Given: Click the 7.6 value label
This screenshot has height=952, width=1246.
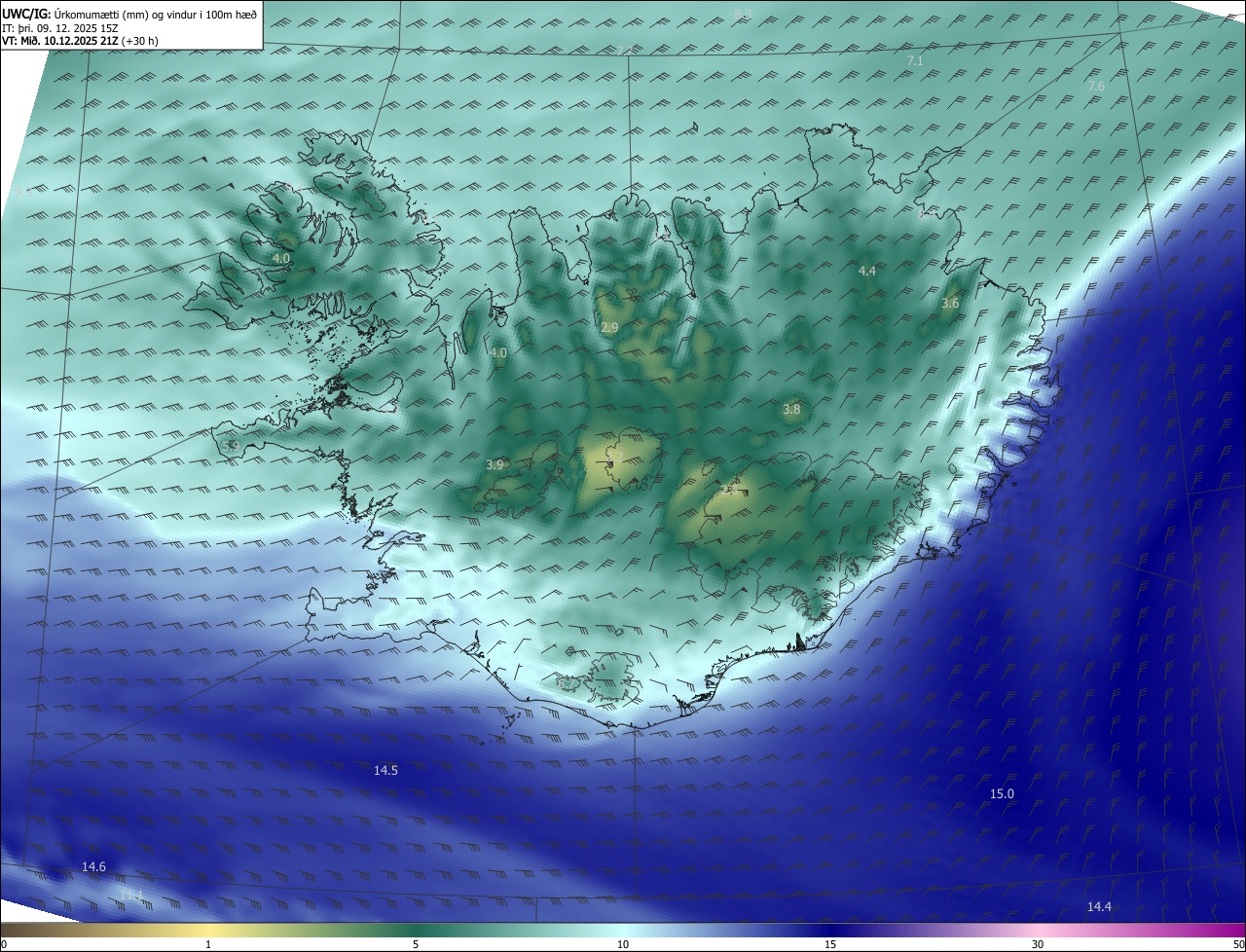Looking at the screenshot, I should point(1096,87).
